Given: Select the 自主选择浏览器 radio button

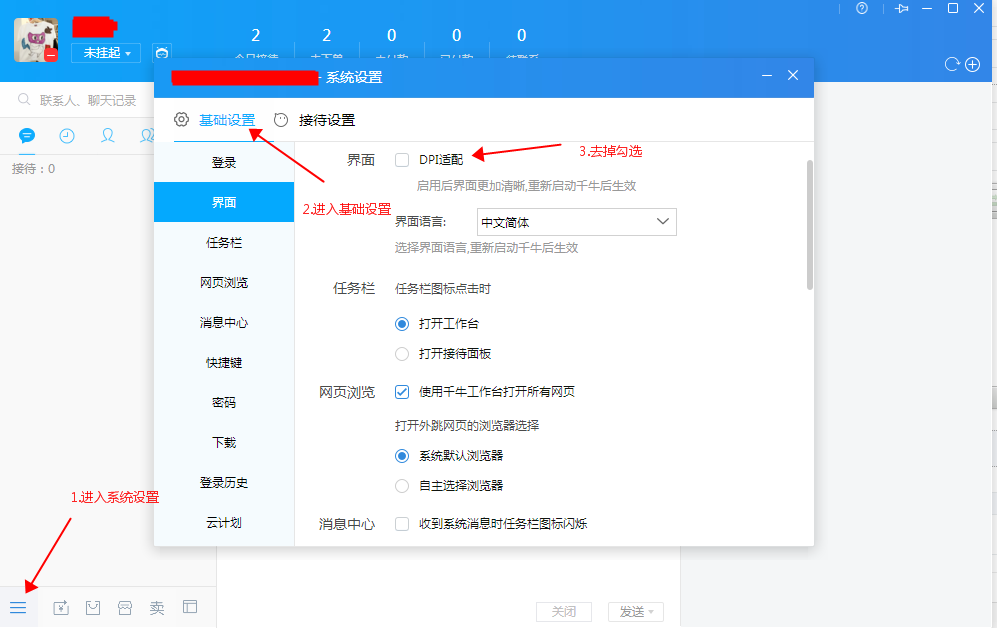Looking at the screenshot, I should [402, 486].
